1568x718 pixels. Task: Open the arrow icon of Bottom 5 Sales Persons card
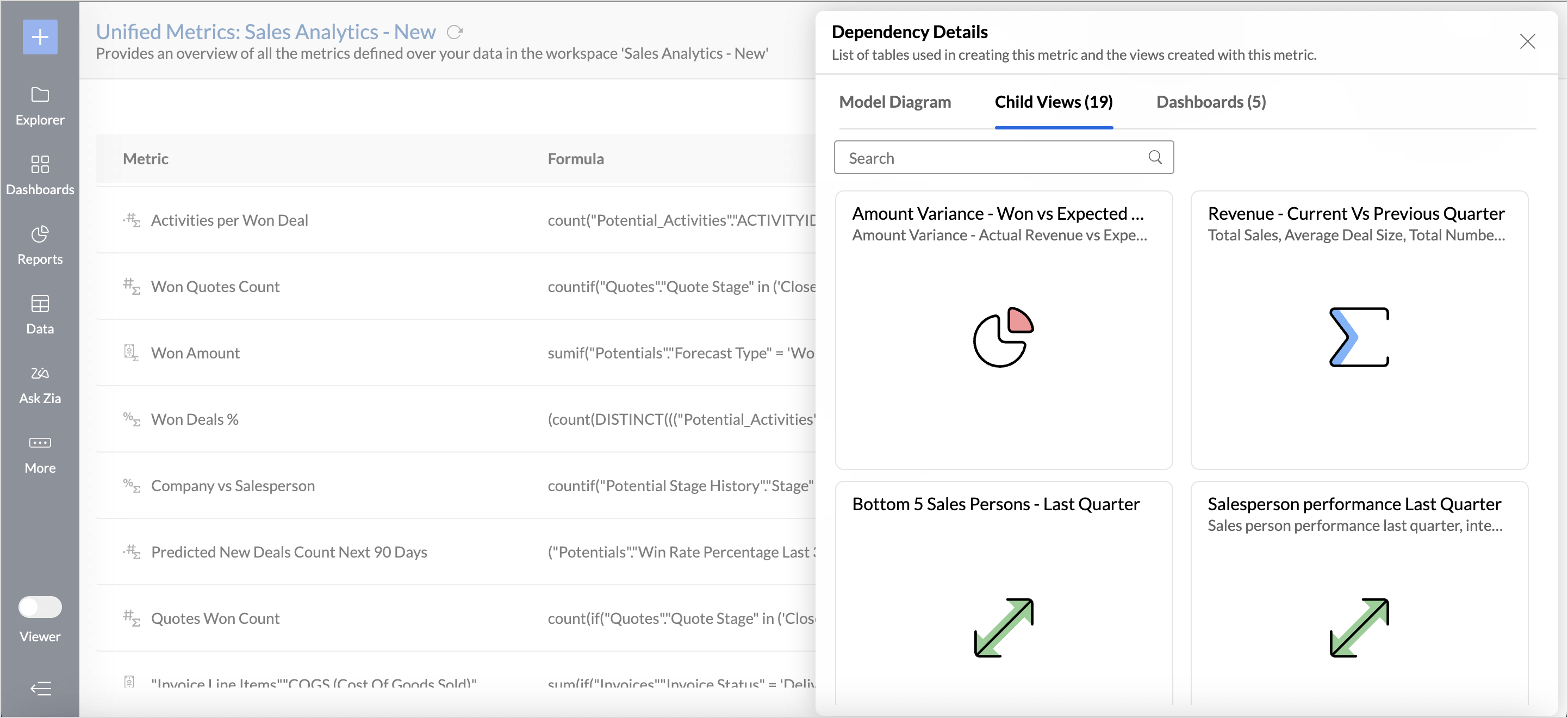pyautogui.click(x=1003, y=627)
